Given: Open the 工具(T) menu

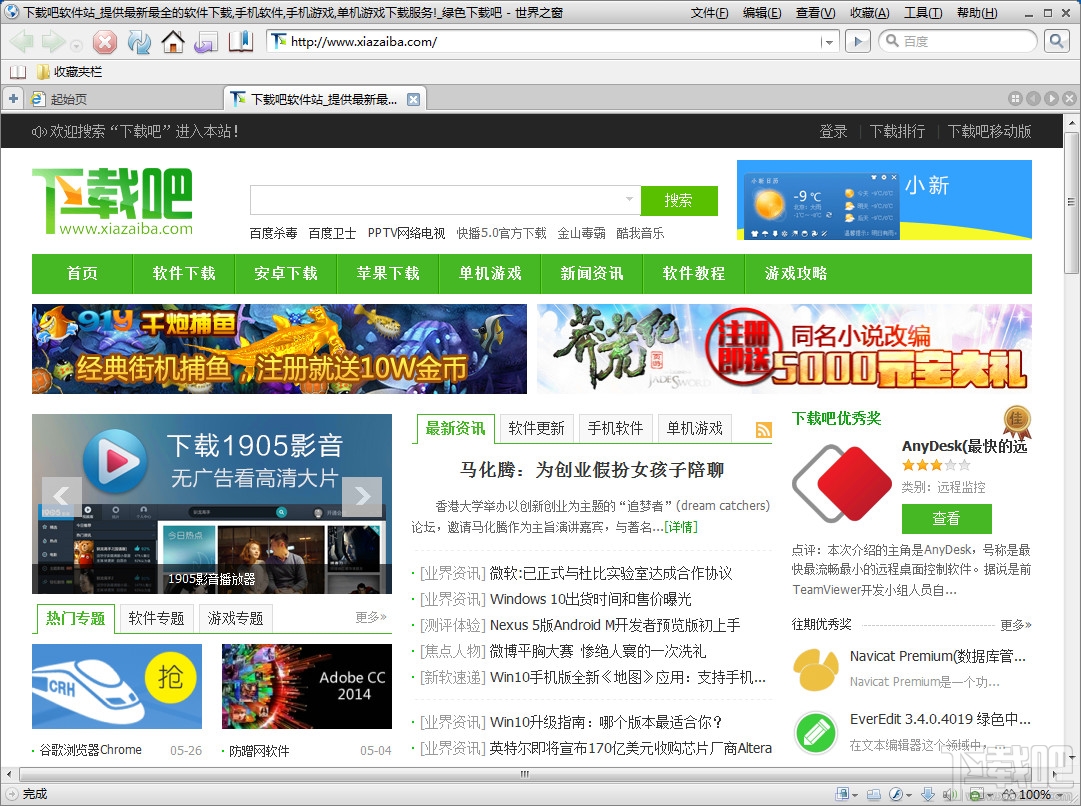Looking at the screenshot, I should tap(923, 12).
